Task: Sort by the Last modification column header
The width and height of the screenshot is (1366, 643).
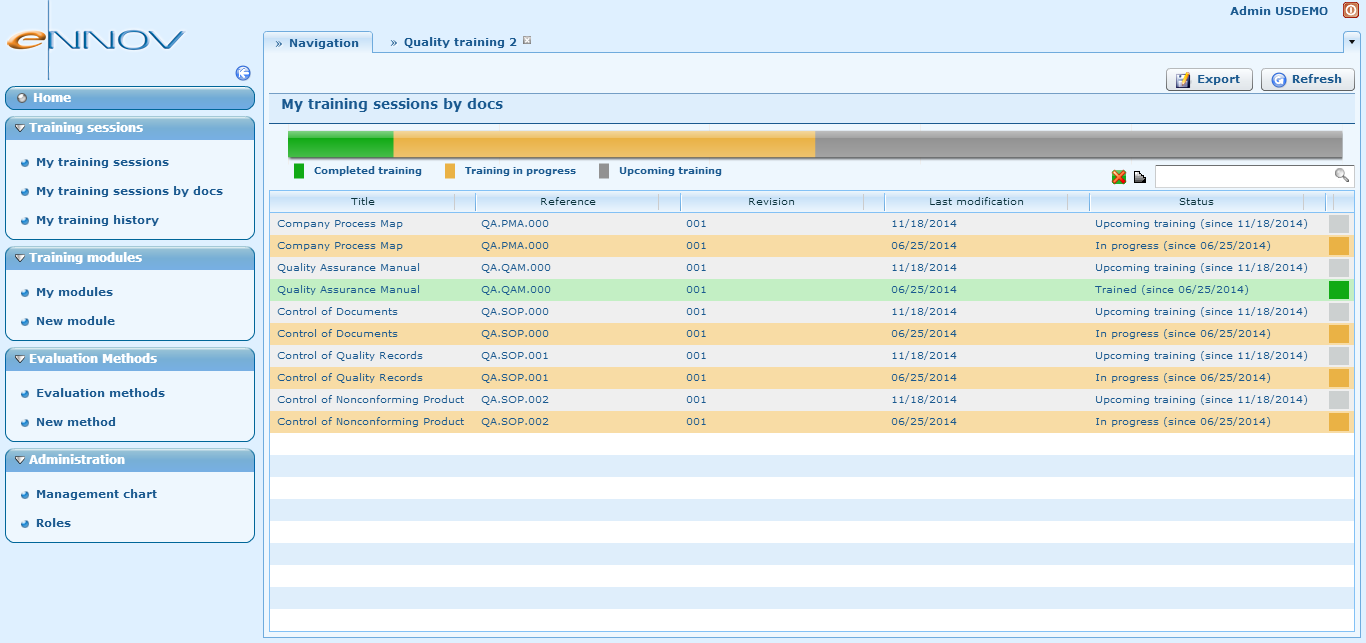Action: click(x=976, y=201)
